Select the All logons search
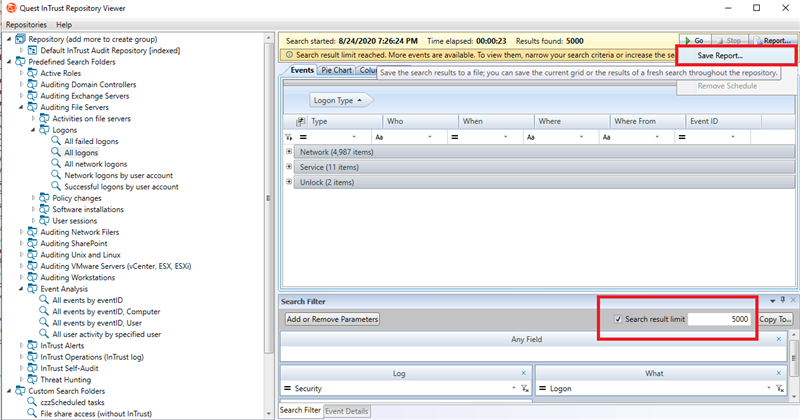This screenshot has width=800, height=420. pyautogui.click(x=81, y=153)
